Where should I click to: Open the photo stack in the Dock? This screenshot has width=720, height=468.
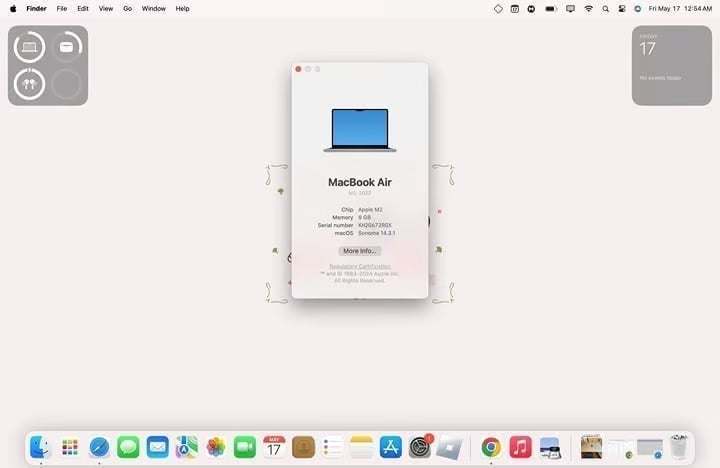591,447
